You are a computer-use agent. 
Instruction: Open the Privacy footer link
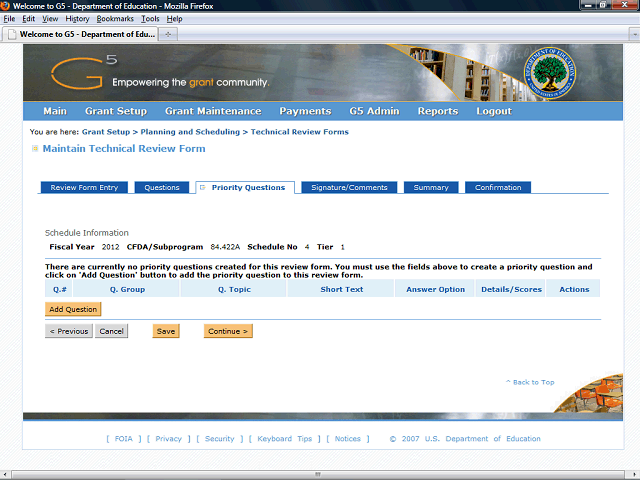coord(169,439)
